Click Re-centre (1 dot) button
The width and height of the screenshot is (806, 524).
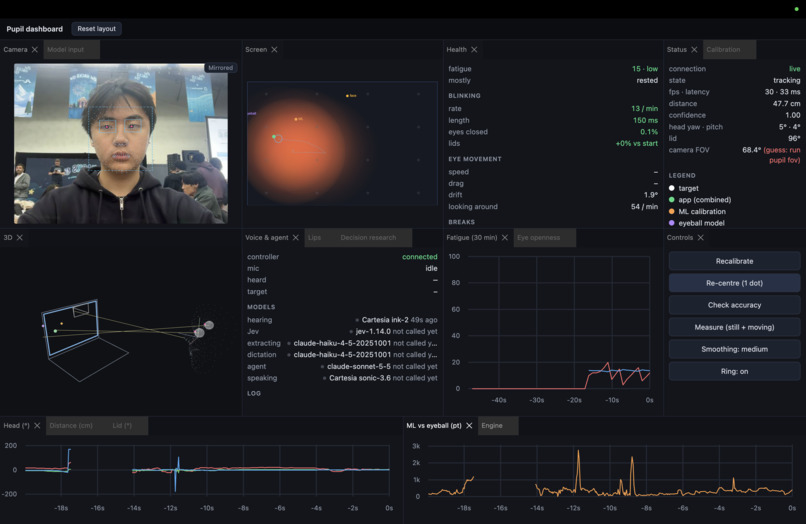[x=734, y=283]
